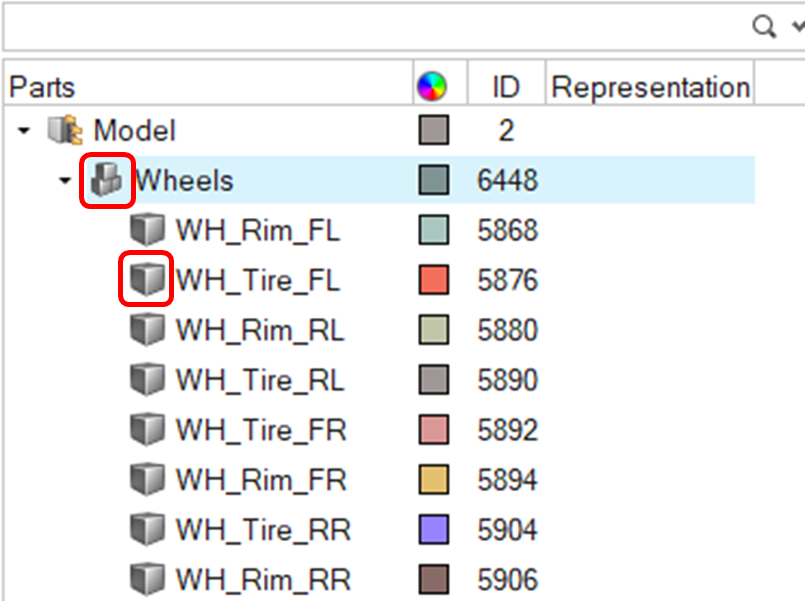This screenshot has height=601, width=805.
Task: Click ID value 5906
Action: coord(507,579)
